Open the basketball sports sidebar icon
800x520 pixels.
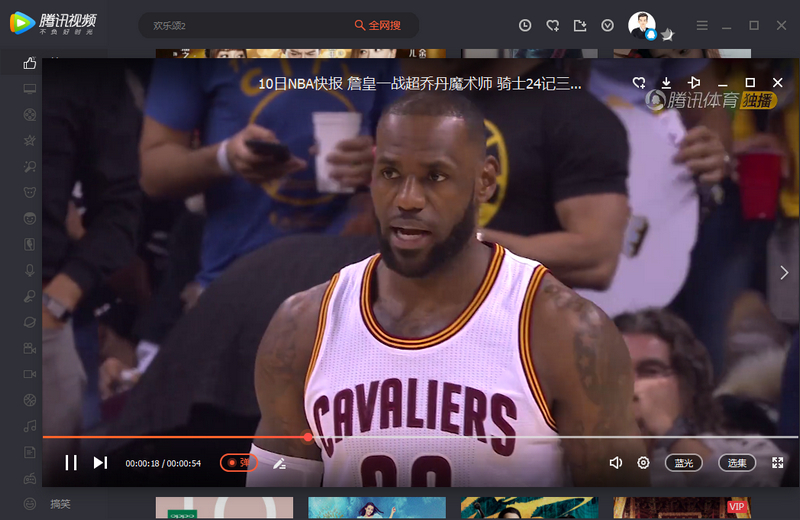click(x=30, y=400)
